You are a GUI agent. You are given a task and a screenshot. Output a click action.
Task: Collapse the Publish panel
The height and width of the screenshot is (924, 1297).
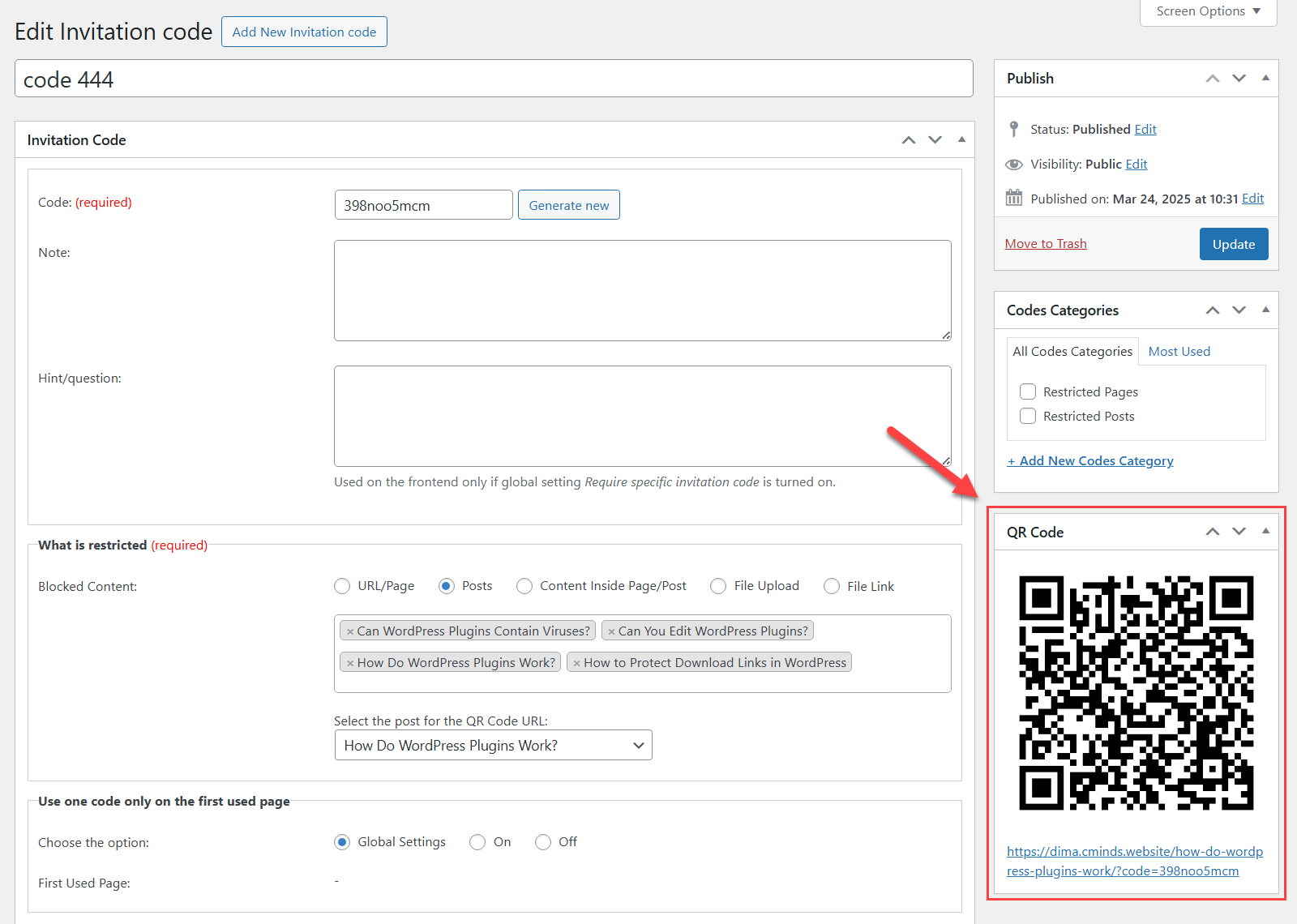1265,78
